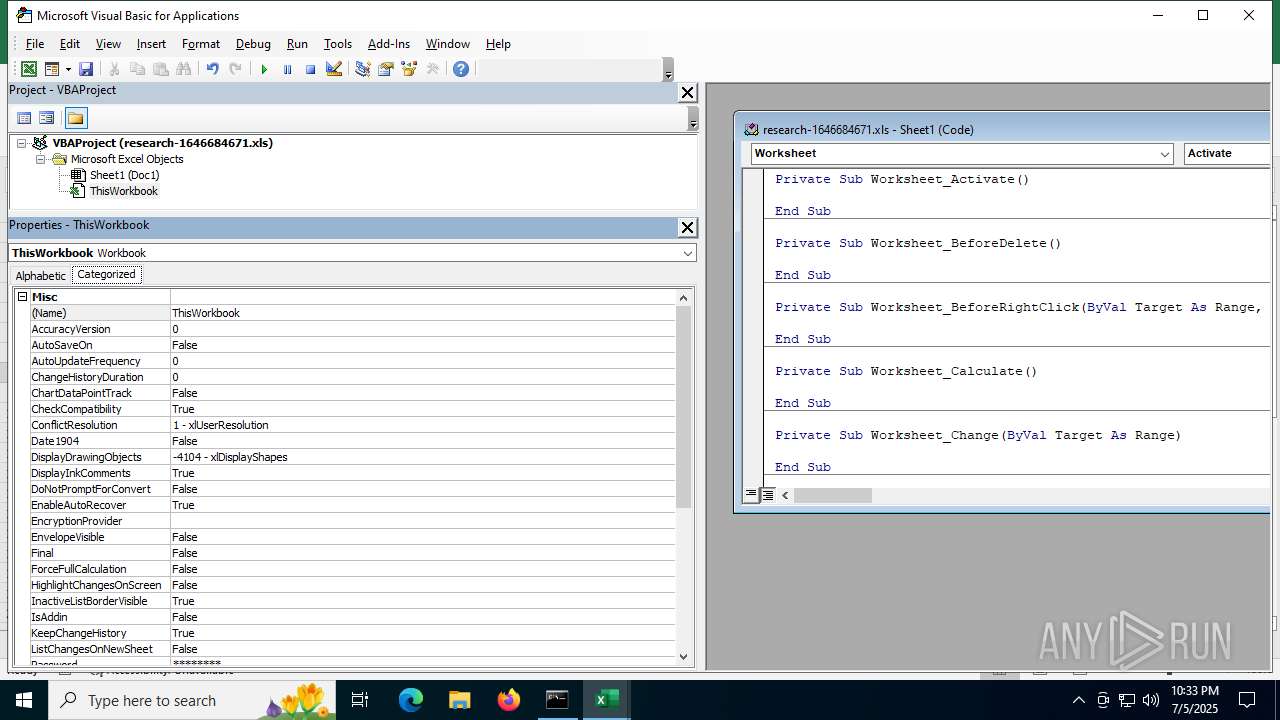Open the Debug menu
The height and width of the screenshot is (720, 1280).
coord(253,44)
